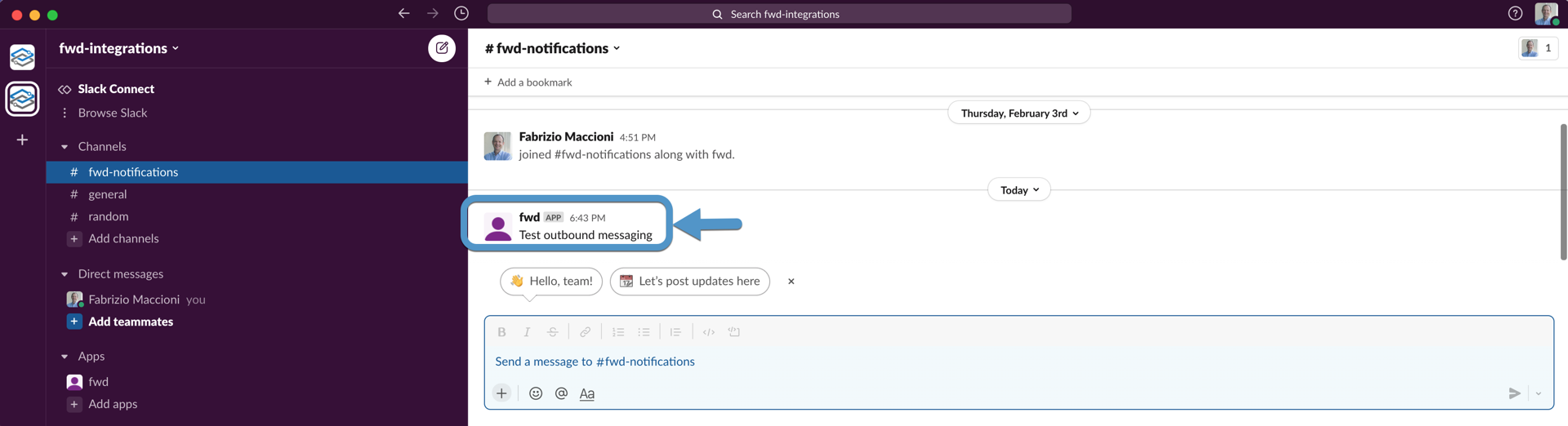1568x426 pixels.
Task: Switch to the first workspace icon
Action: (22, 56)
